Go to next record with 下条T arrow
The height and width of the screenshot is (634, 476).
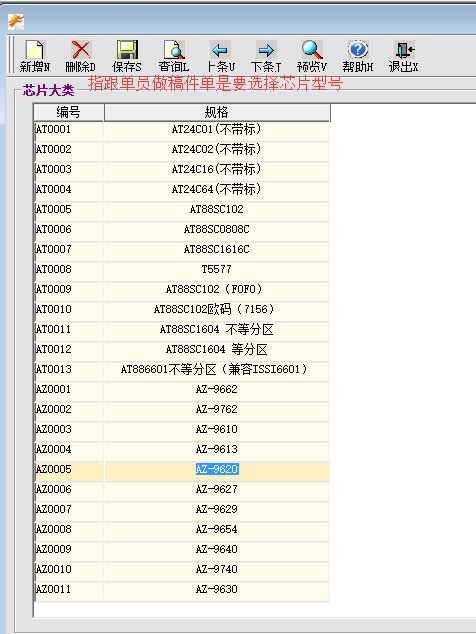(266, 50)
